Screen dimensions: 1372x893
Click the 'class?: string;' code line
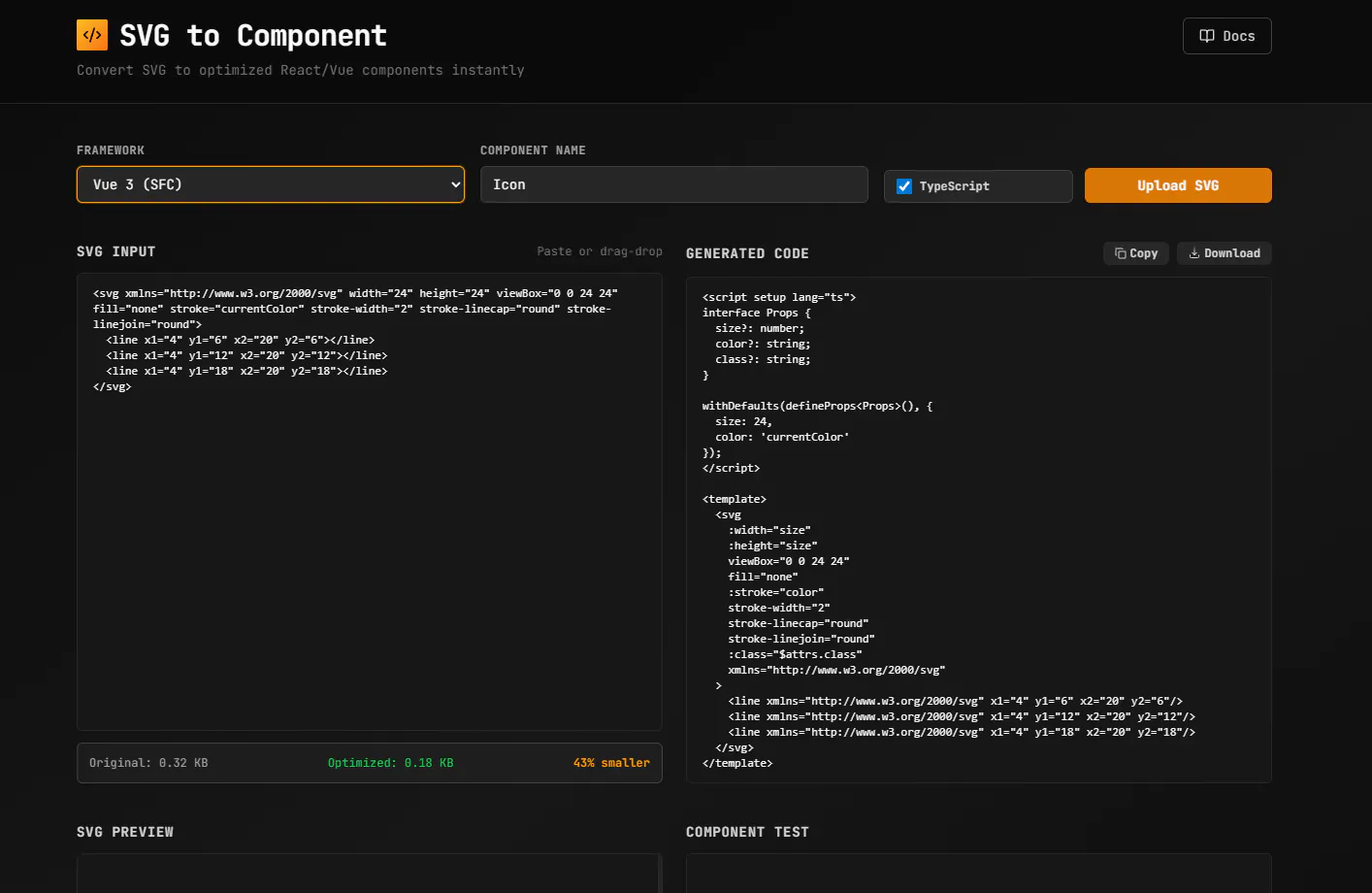763,359
